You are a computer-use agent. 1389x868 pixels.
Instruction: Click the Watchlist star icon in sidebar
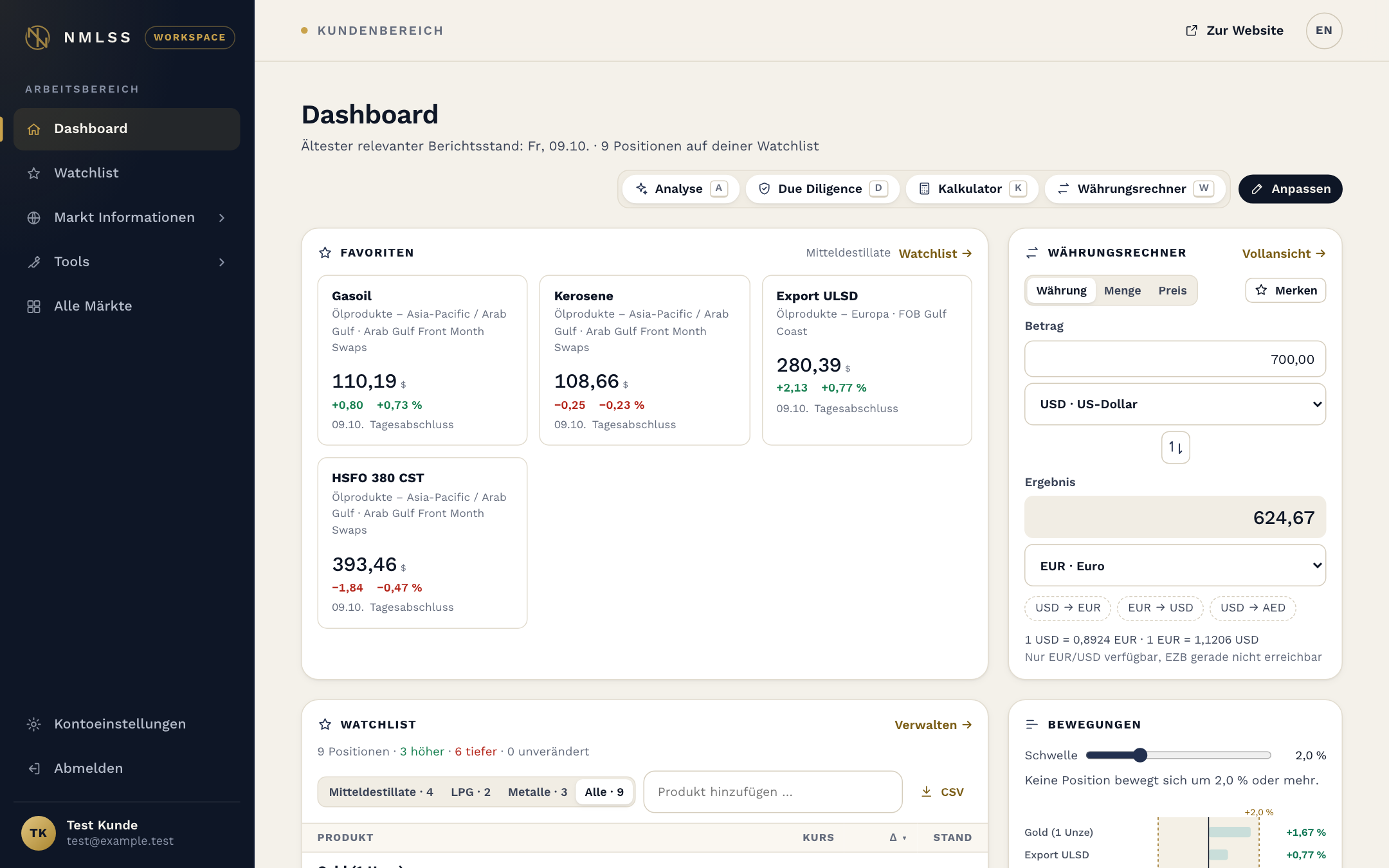click(x=34, y=174)
